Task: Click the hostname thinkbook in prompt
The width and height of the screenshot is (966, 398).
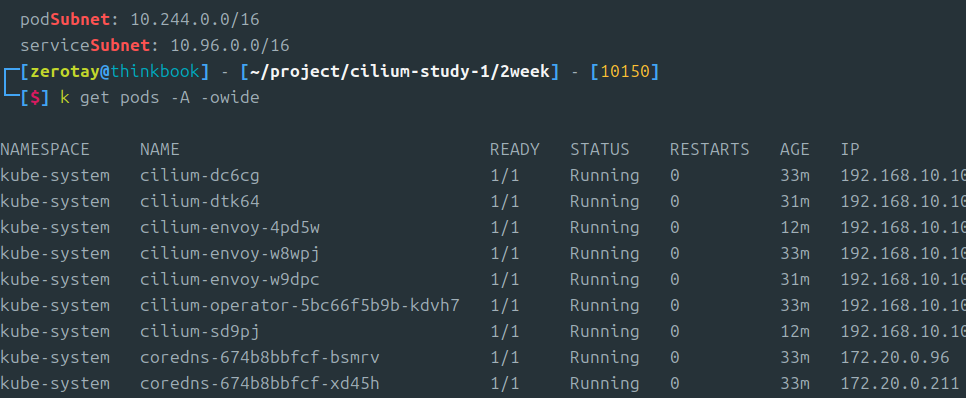Action: tap(155, 72)
